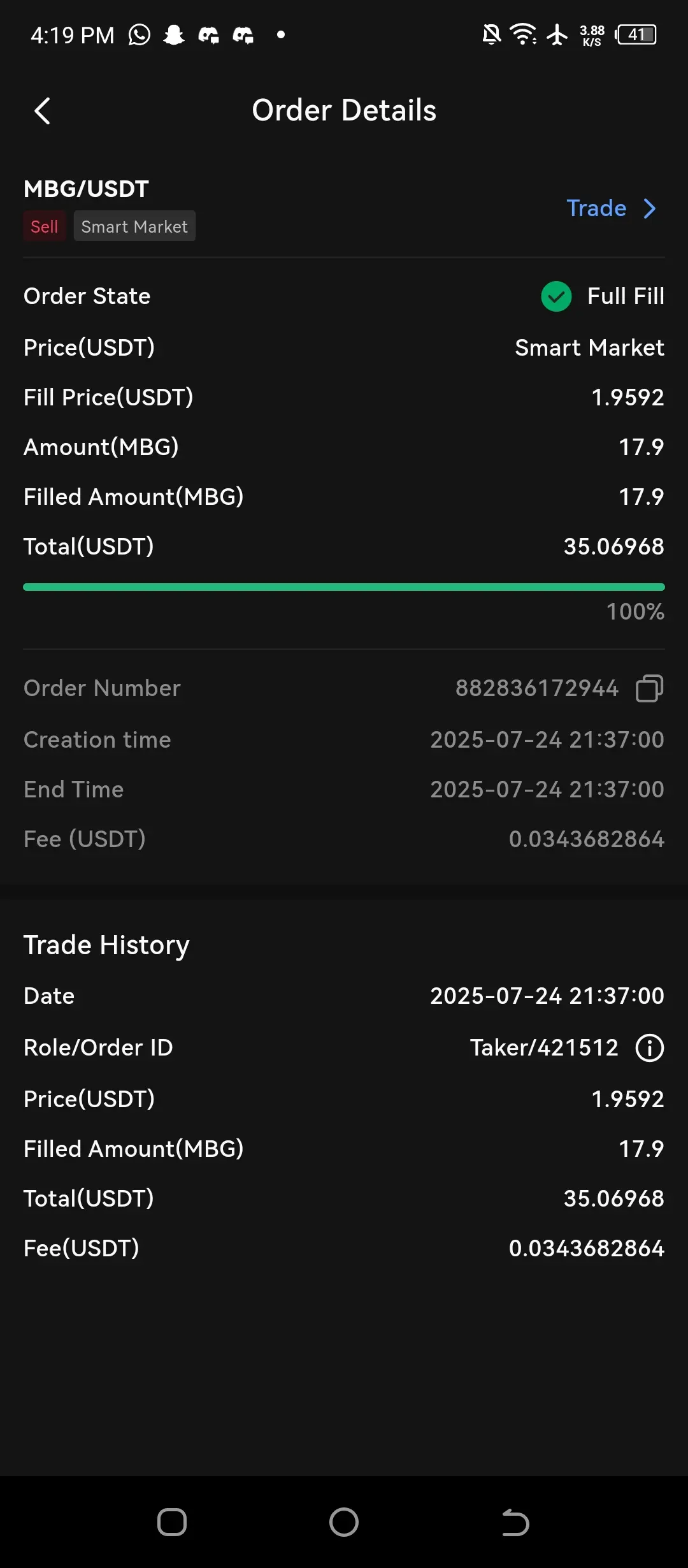Tap the airplane mode status icon
The width and height of the screenshot is (688, 1568).
[557, 34]
